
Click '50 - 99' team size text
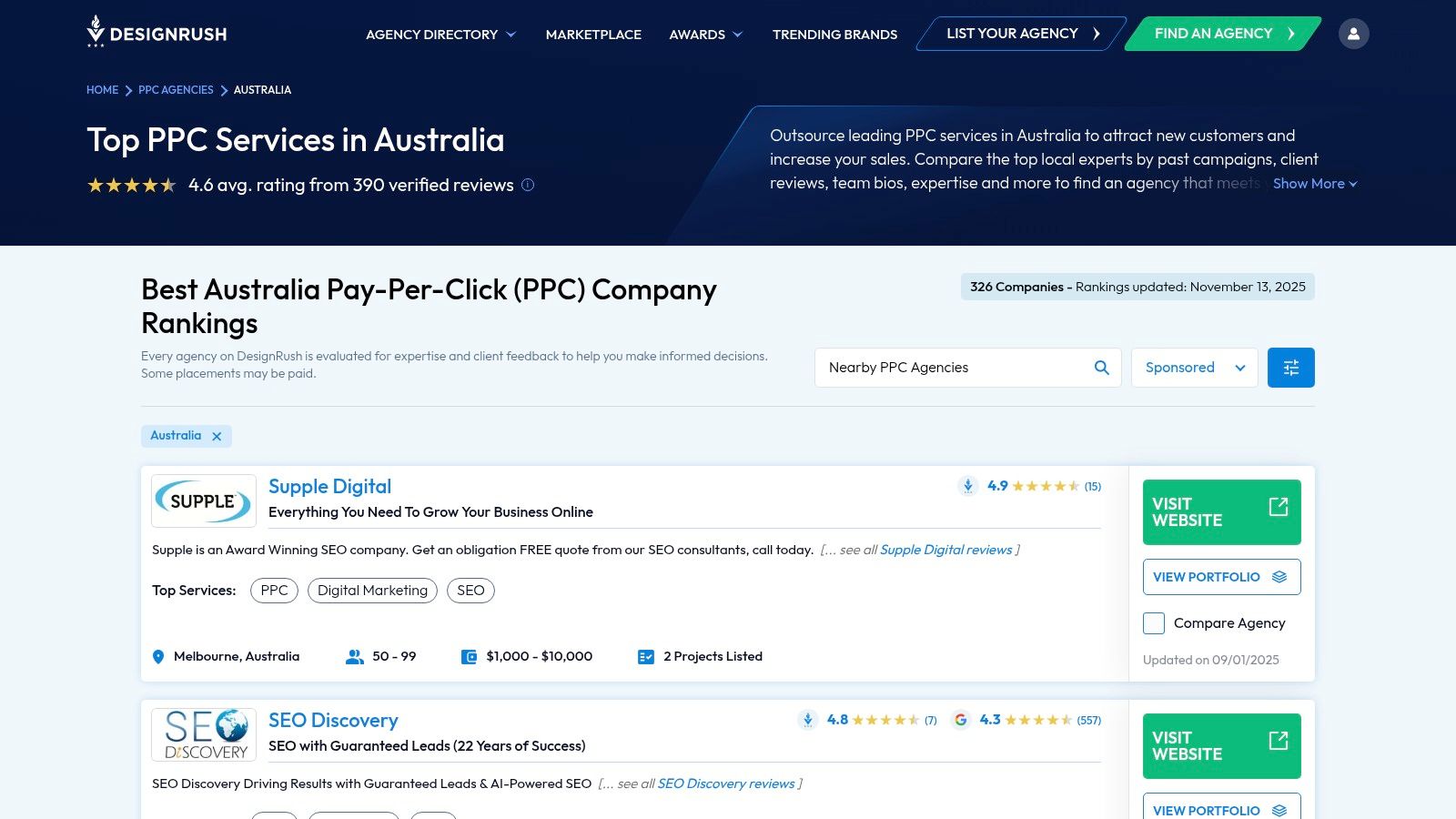394,657
